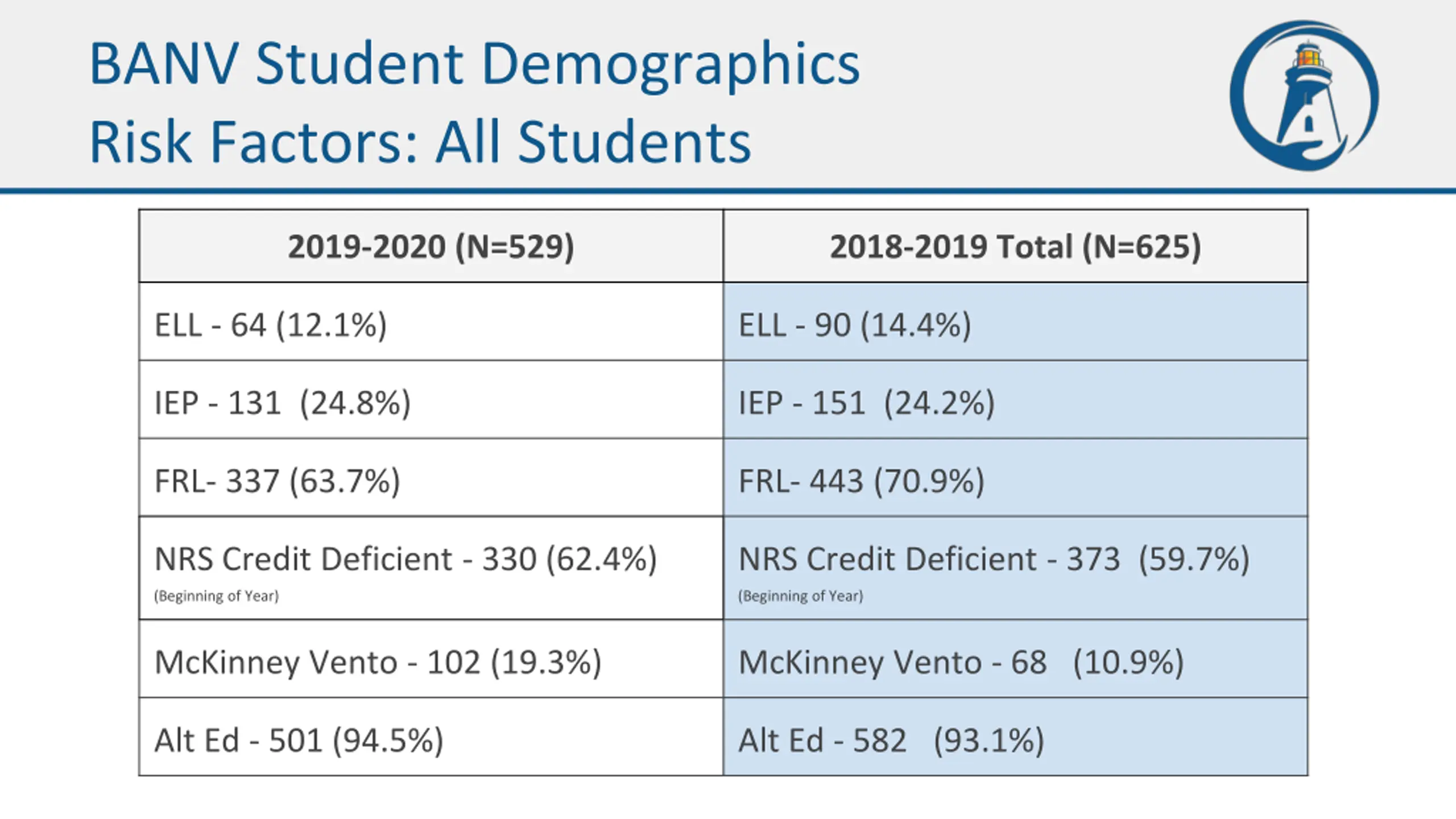Click the McKinney Vento - 102 (19.3%) cell
This screenshot has width=1456, height=819.
click(378, 663)
